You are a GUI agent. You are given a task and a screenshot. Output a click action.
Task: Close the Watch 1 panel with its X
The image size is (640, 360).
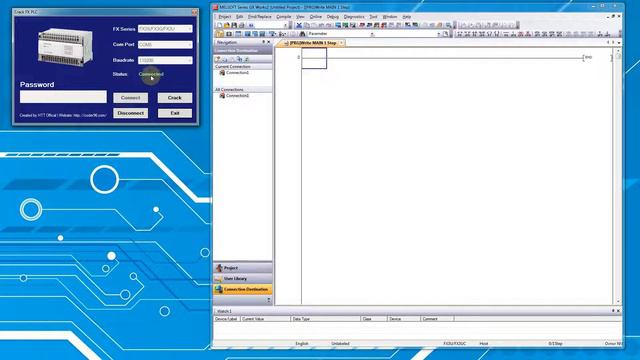(x=618, y=311)
